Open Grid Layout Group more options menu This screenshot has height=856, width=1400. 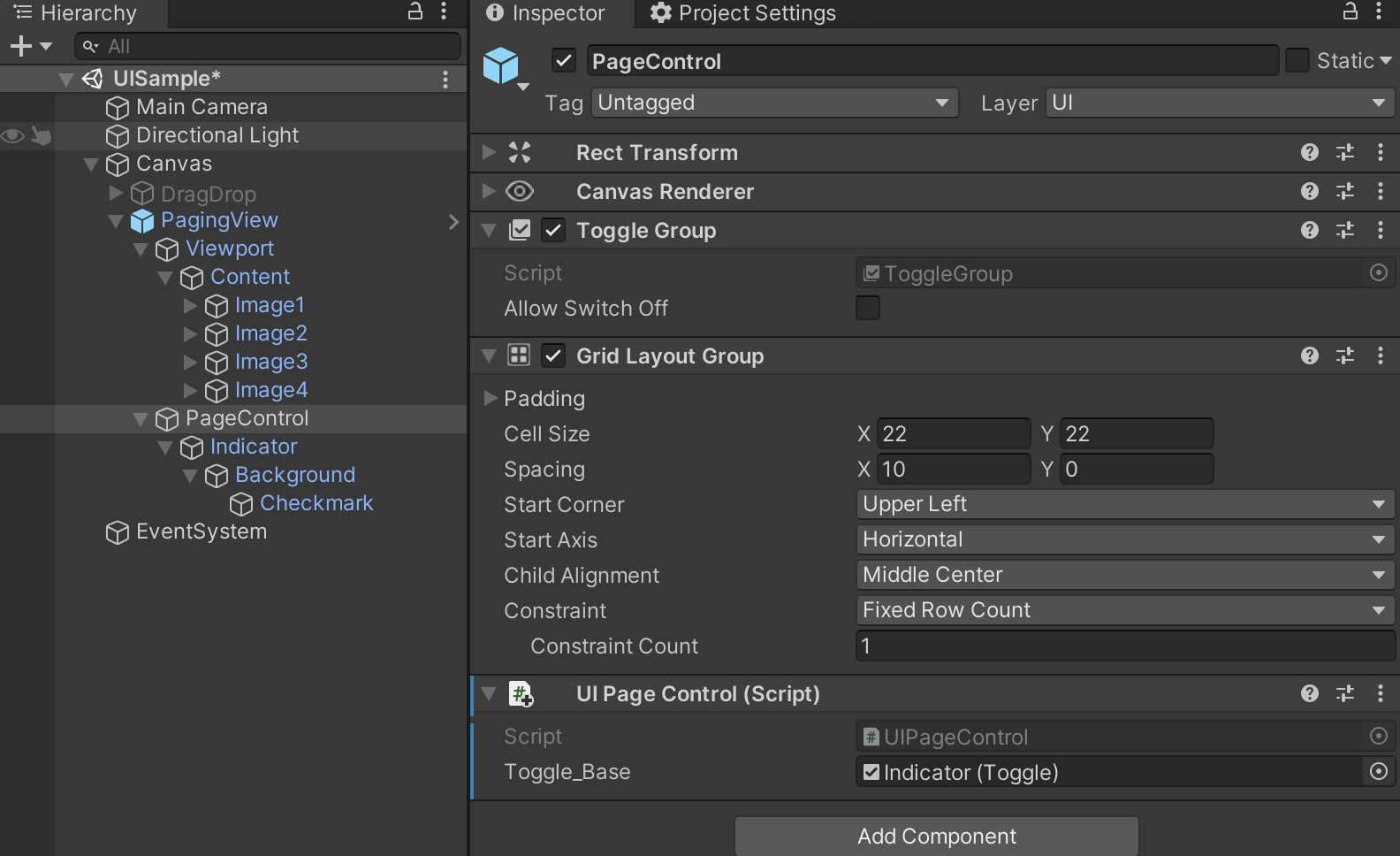(x=1381, y=355)
